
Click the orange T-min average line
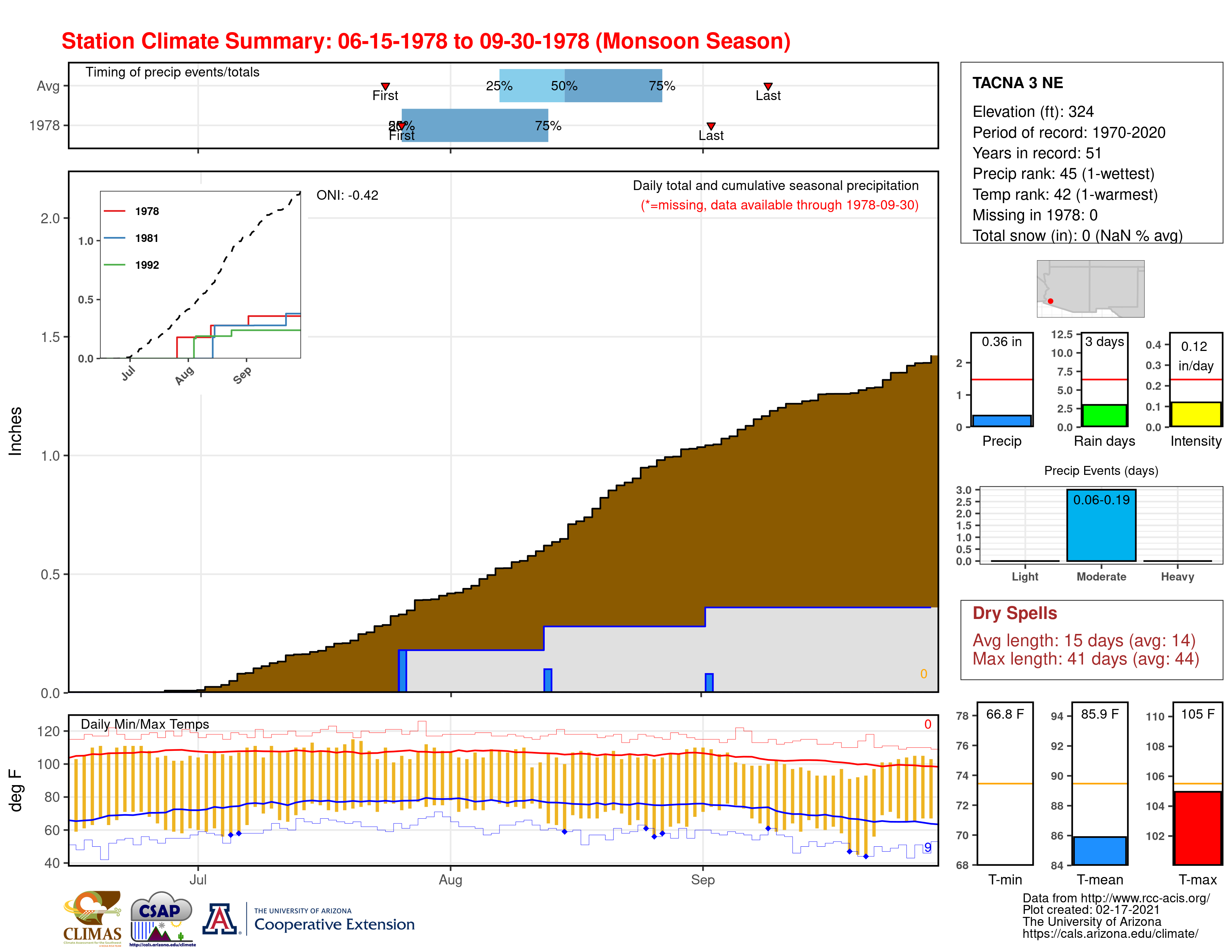(x=1005, y=783)
